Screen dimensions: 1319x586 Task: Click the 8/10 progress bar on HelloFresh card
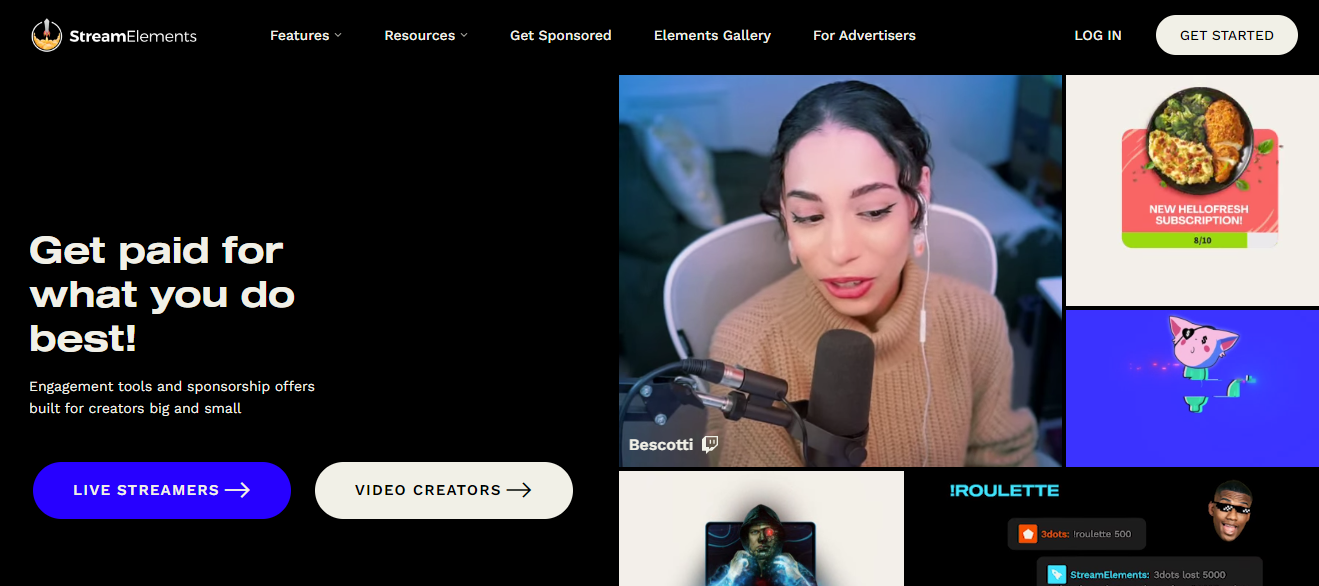coord(1200,240)
